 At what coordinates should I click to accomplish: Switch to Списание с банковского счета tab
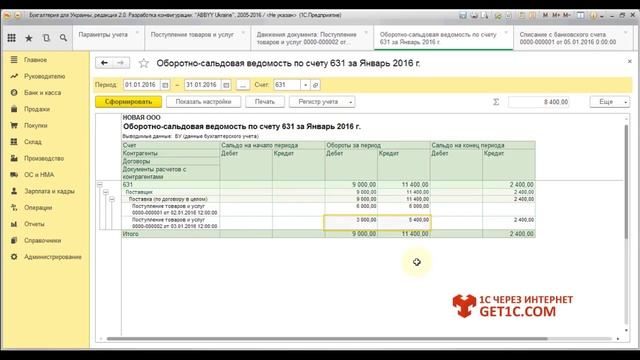pos(573,38)
